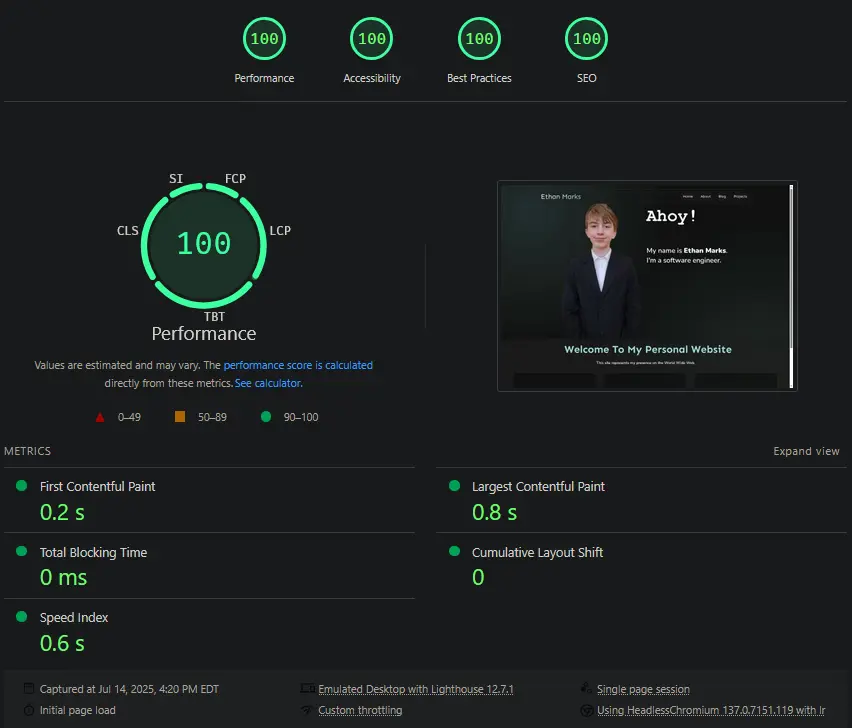The height and width of the screenshot is (728, 852).
Task: Click the green dot beside Total Blocking Time
Action: (x=22, y=551)
